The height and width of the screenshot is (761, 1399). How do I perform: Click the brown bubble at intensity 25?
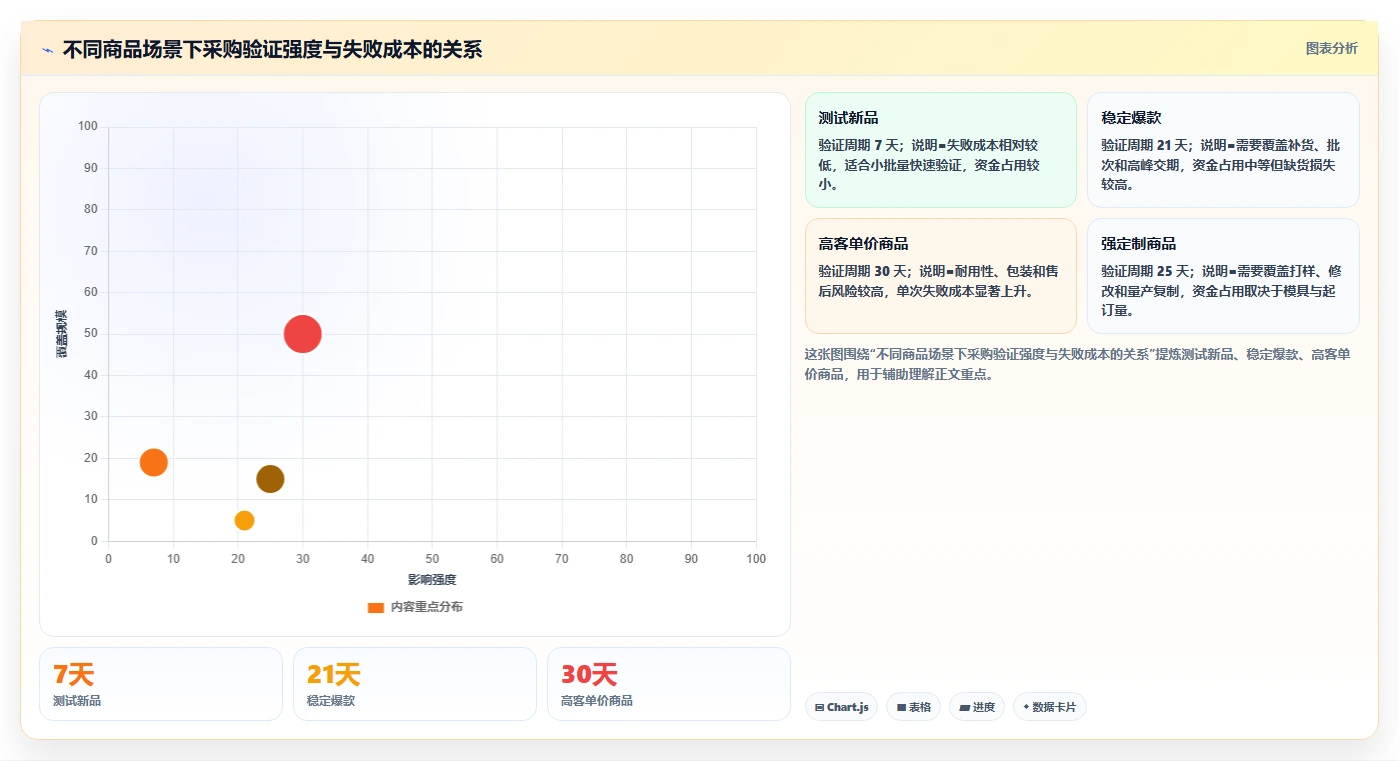point(270,479)
